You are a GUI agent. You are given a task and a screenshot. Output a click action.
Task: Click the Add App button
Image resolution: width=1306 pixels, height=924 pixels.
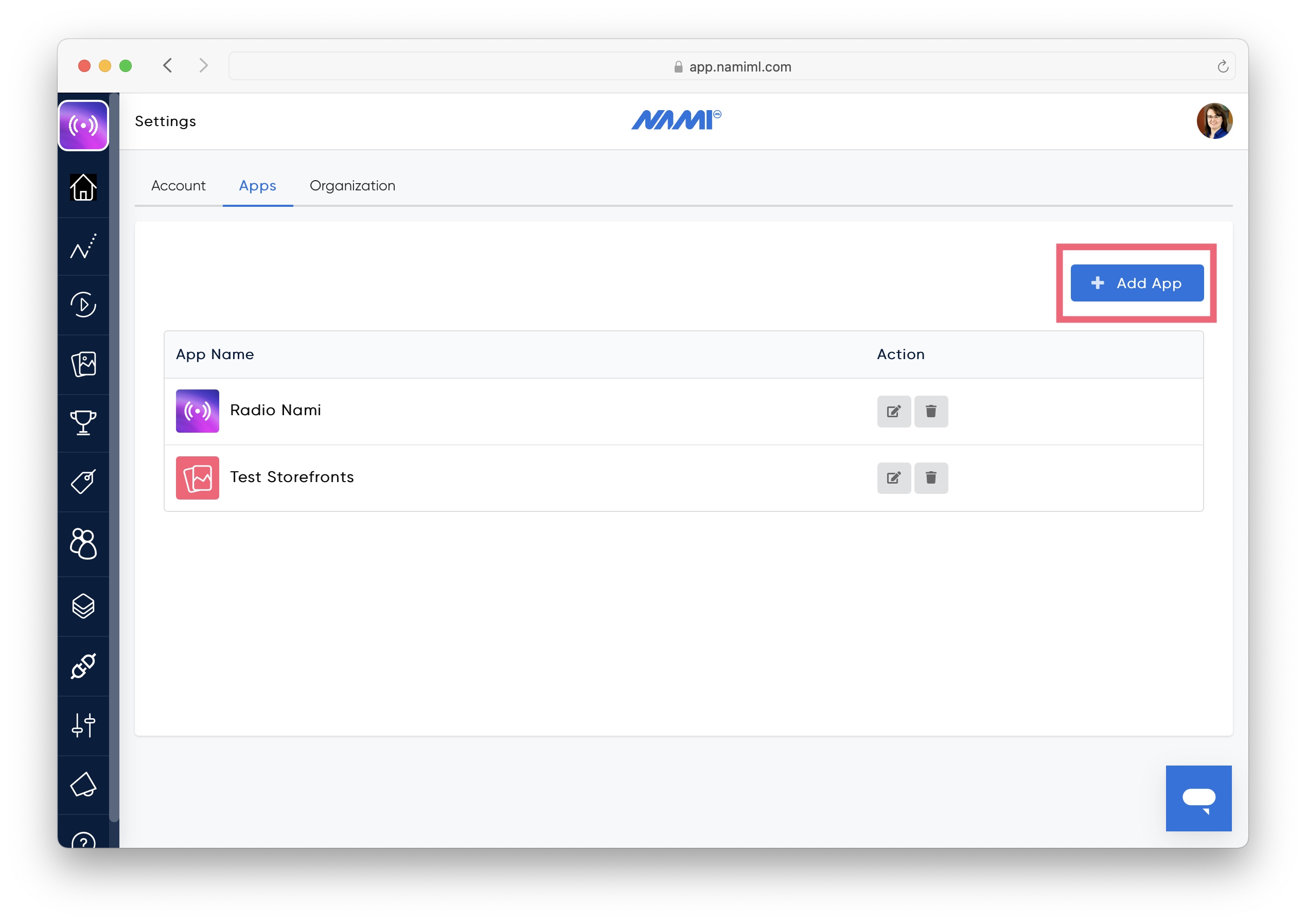coord(1136,283)
